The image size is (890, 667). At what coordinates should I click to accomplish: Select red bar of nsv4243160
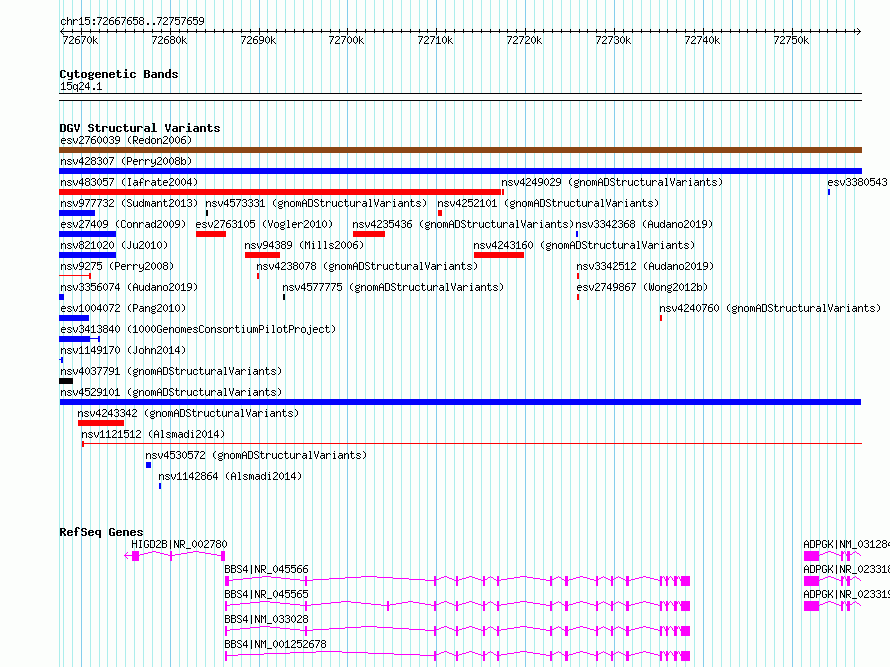[499, 255]
